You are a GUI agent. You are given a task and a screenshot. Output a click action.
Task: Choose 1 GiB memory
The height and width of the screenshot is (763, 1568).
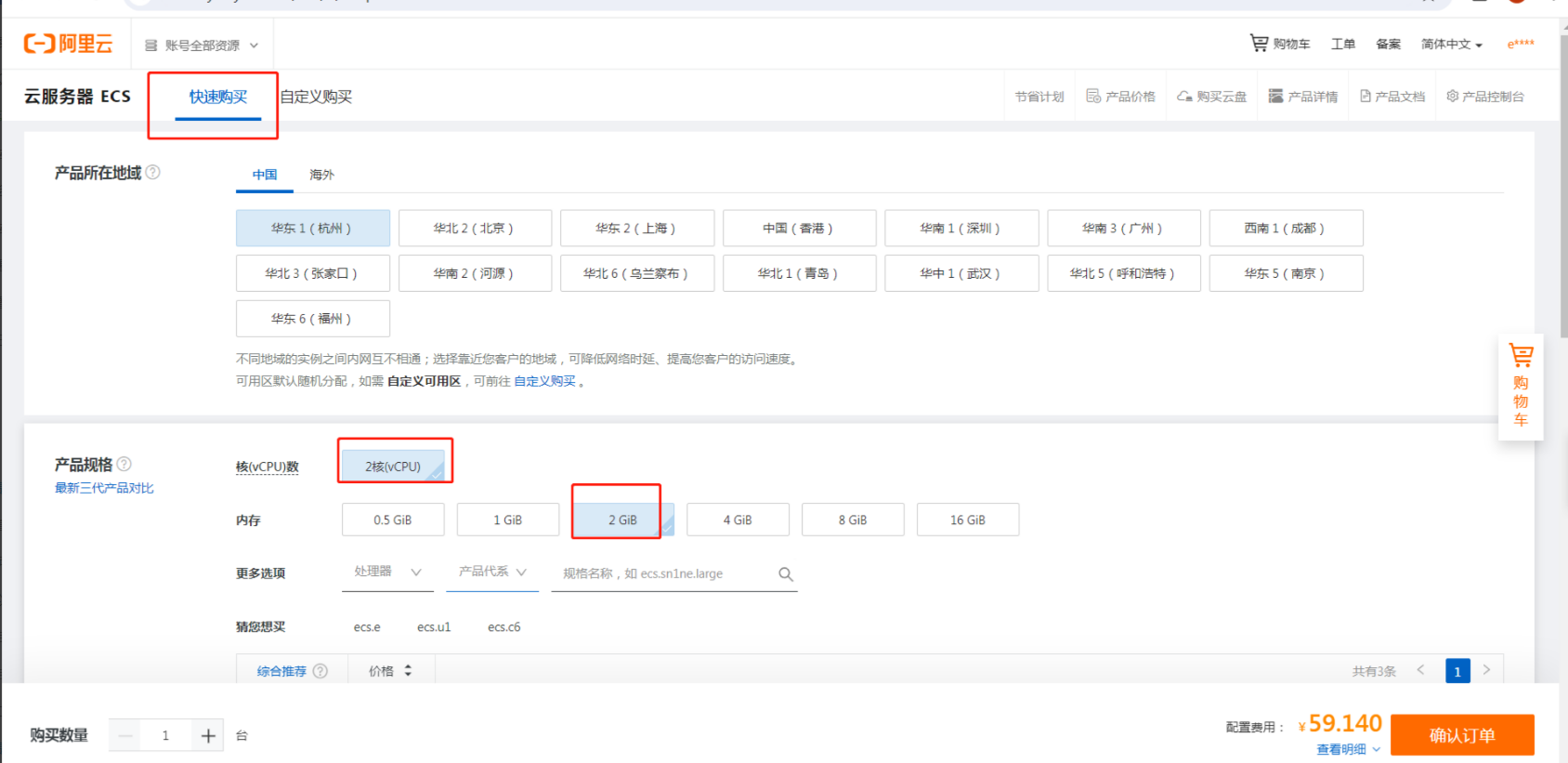[508, 520]
